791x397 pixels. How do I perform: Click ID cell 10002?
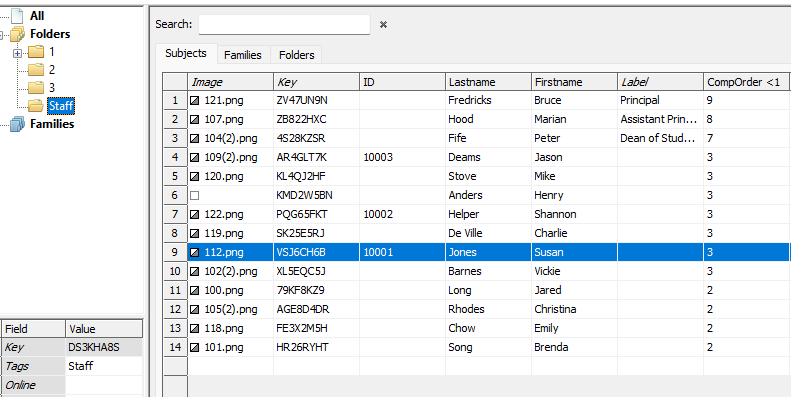[403, 214]
